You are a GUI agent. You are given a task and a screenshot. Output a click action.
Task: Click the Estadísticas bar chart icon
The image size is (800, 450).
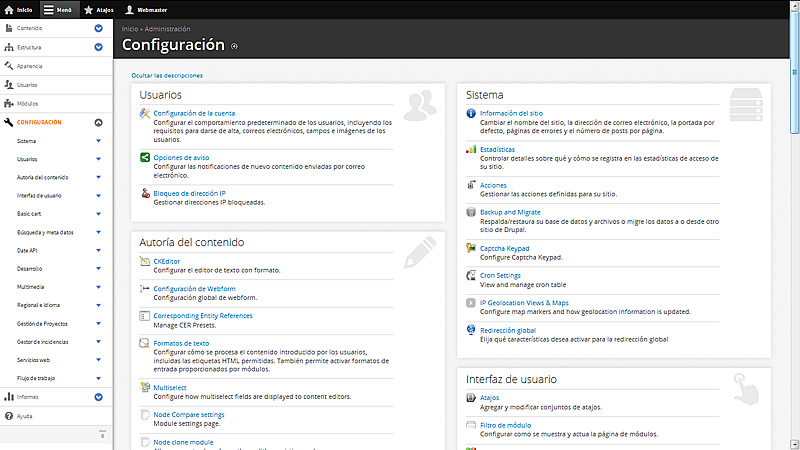pyautogui.click(x=471, y=149)
